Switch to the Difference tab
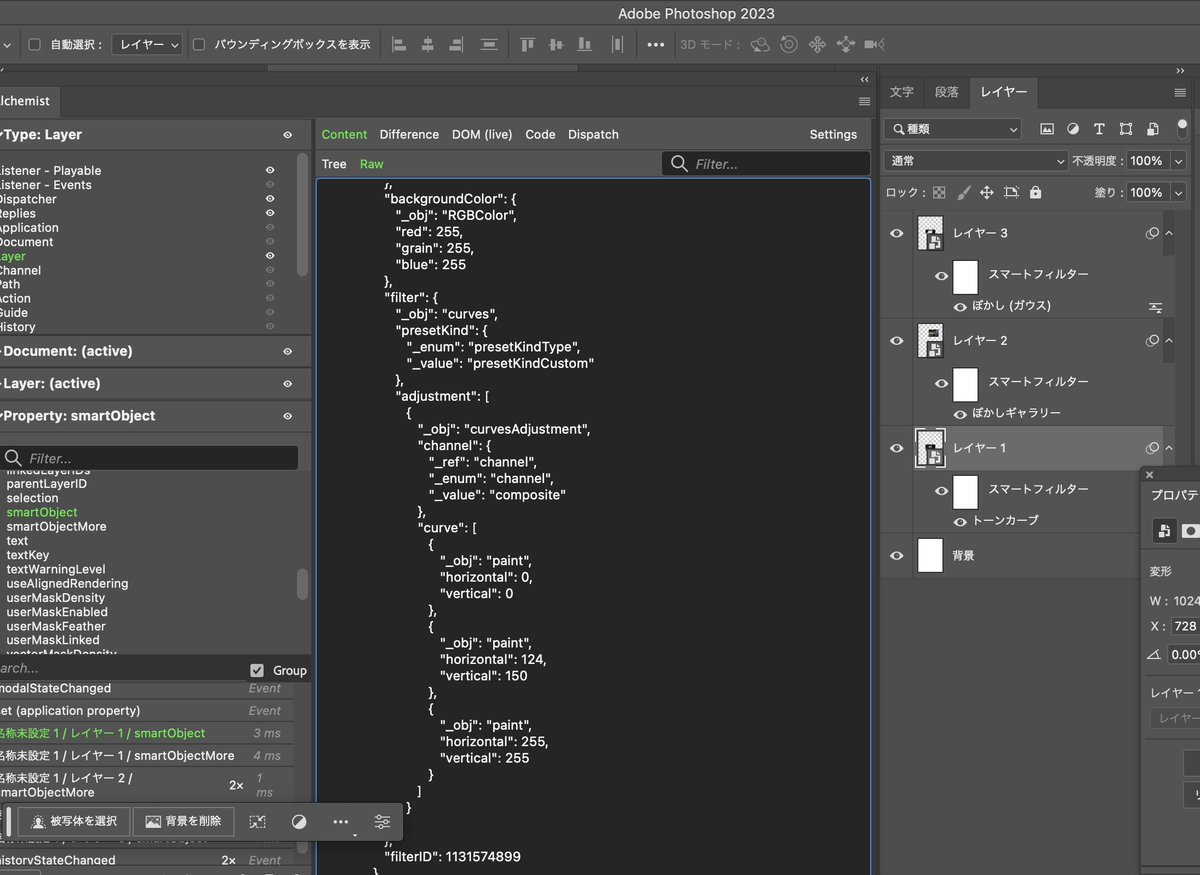 coord(409,134)
